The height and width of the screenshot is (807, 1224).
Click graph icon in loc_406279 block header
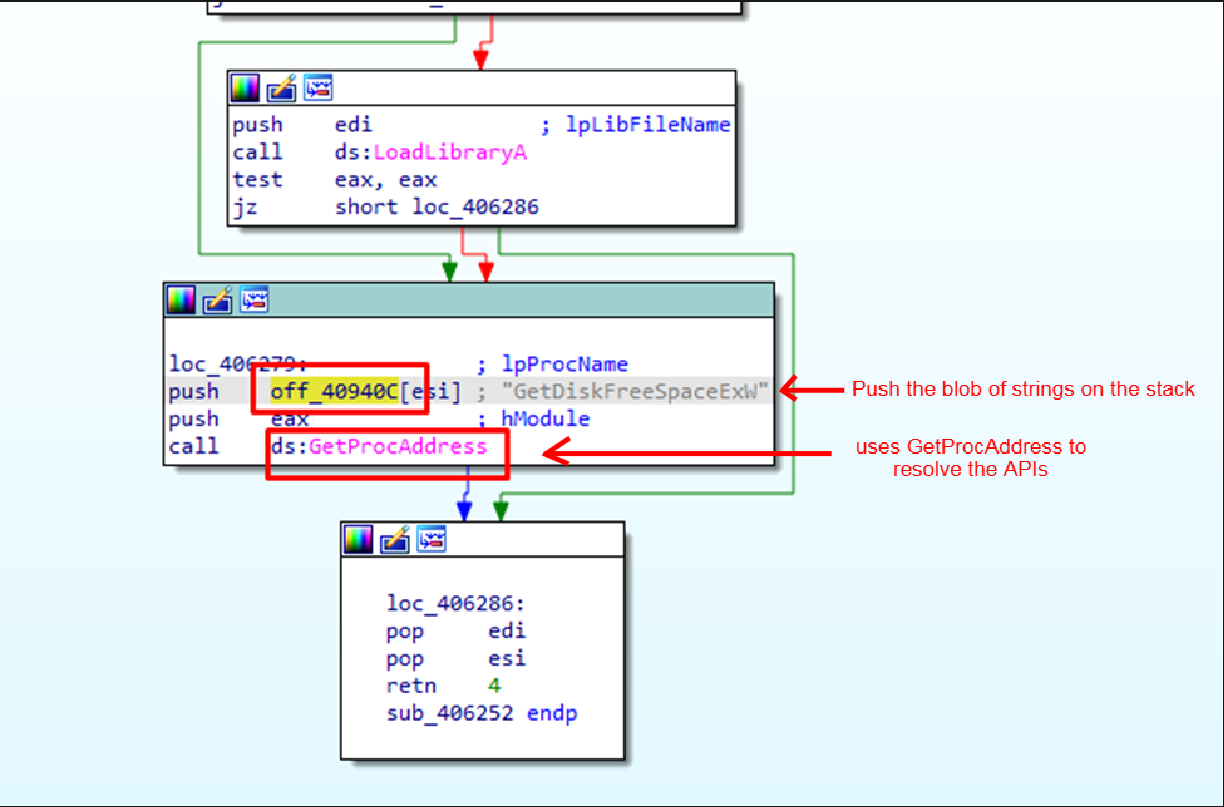(254, 300)
